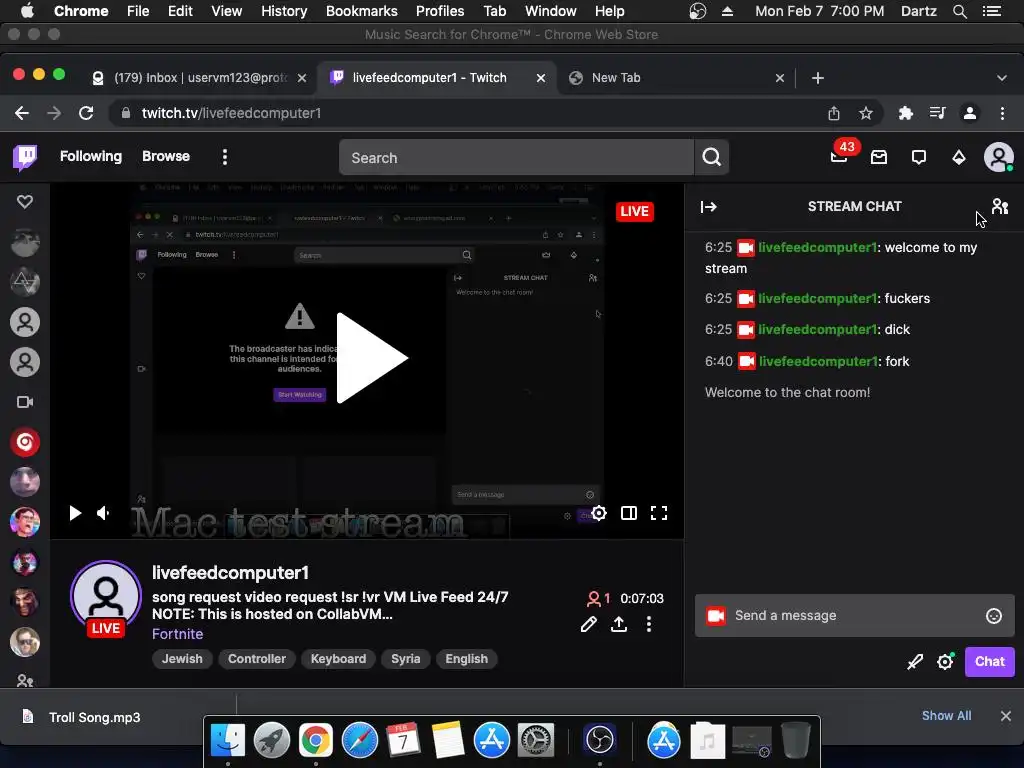The image size is (1024, 768).
Task: Open the player settings gear
Action: [x=599, y=513]
